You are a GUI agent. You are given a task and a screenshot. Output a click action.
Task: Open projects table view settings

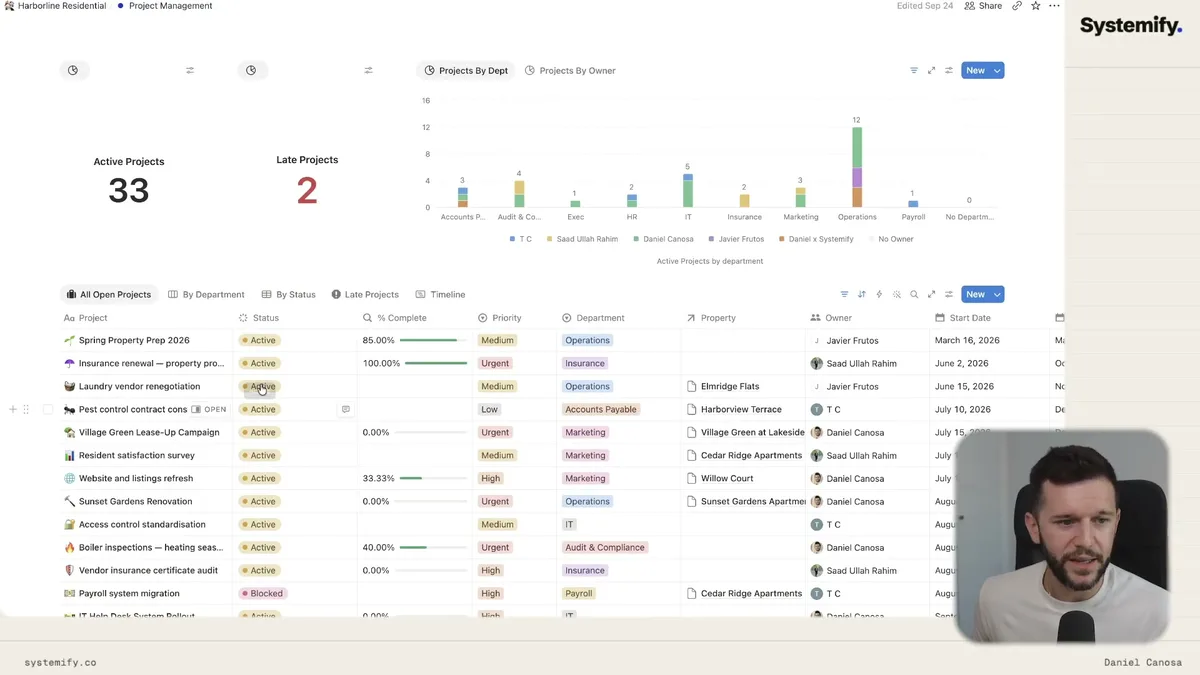click(949, 294)
